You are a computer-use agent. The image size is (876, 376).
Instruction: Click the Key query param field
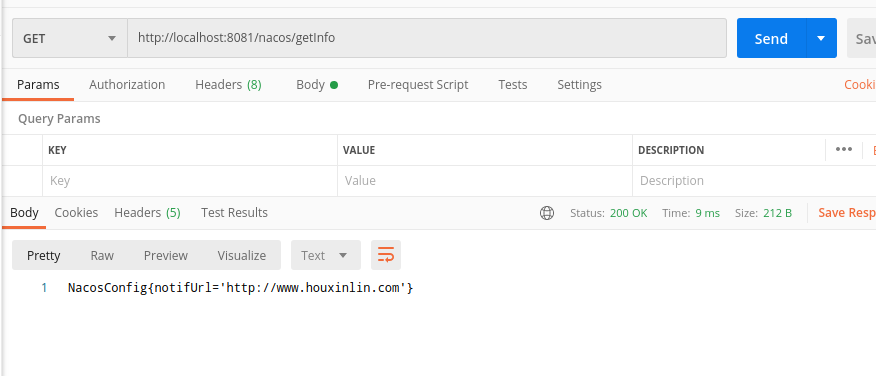190,180
